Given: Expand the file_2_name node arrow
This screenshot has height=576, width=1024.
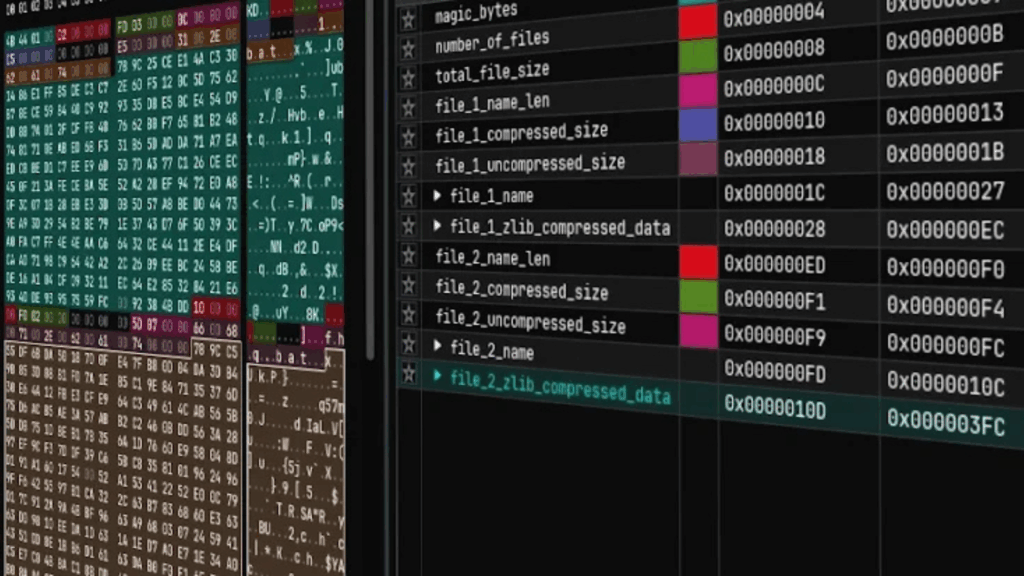Looking at the screenshot, I should (x=438, y=346).
